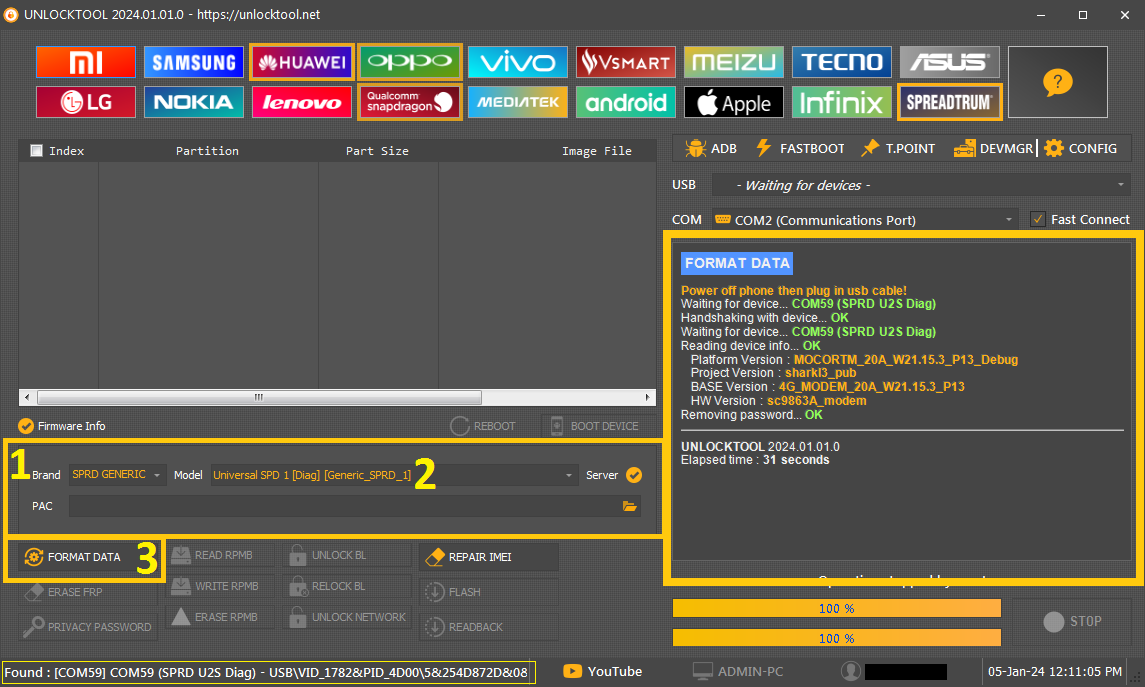
Task: Click the user account avatar icon
Action: pyautogui.click(x=851, y=672)
